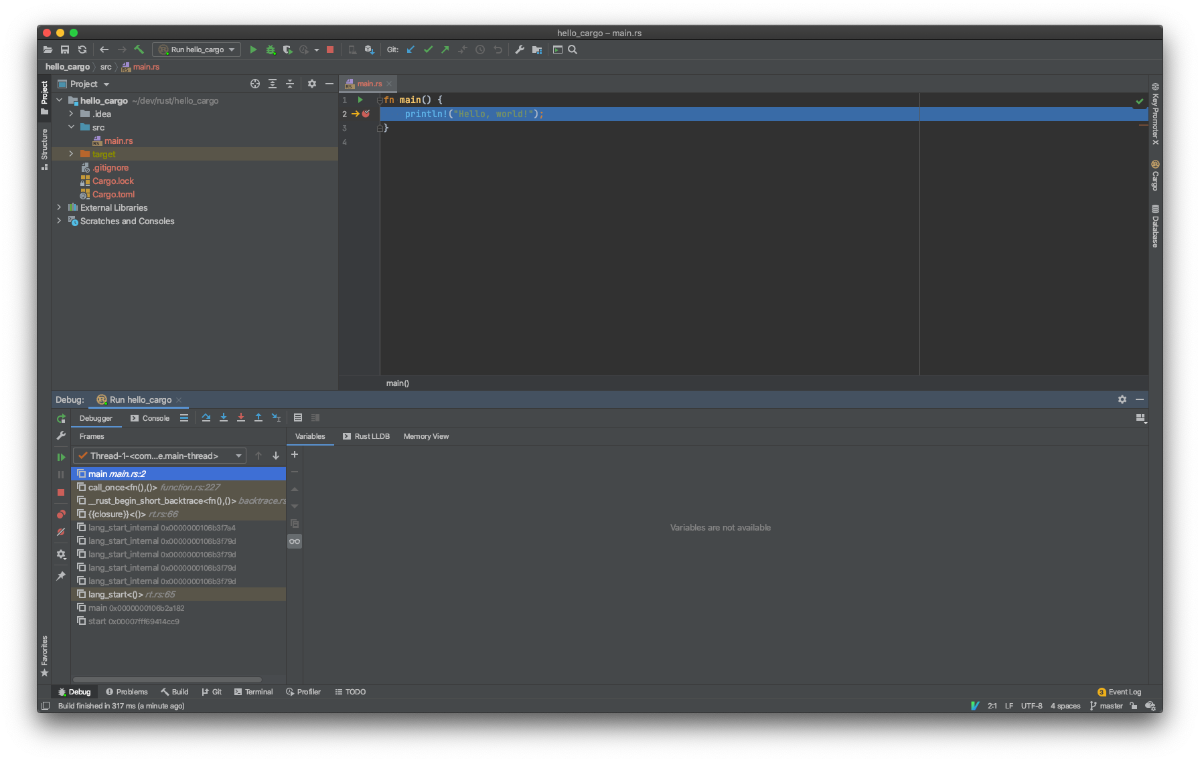Select Cargo.toml in project tree
Viewport: 1200px width, 762px height.
click(106, 194)
